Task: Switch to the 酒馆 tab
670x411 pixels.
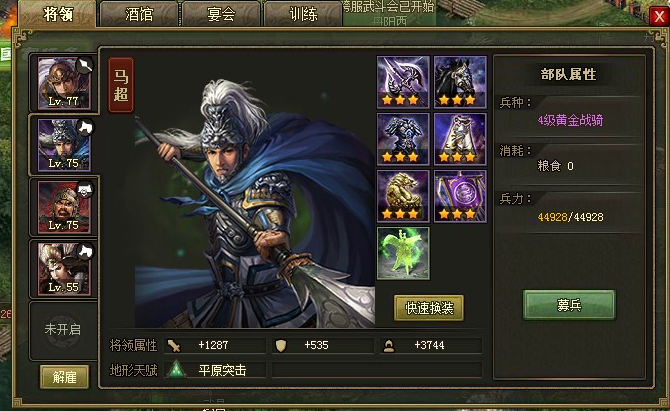Action: 138,14
